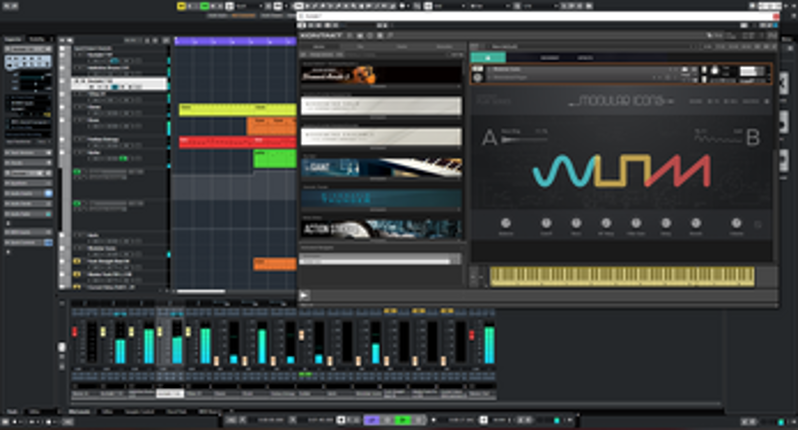798x430 pixels.
Task: Click the arrangement's horizontal scrollbar thumb
Action: (x=201, y=292)
